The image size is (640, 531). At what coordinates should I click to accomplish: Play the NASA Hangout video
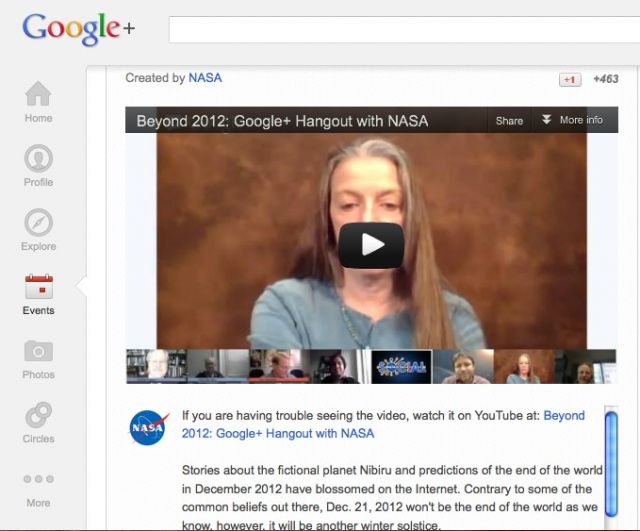371,244
